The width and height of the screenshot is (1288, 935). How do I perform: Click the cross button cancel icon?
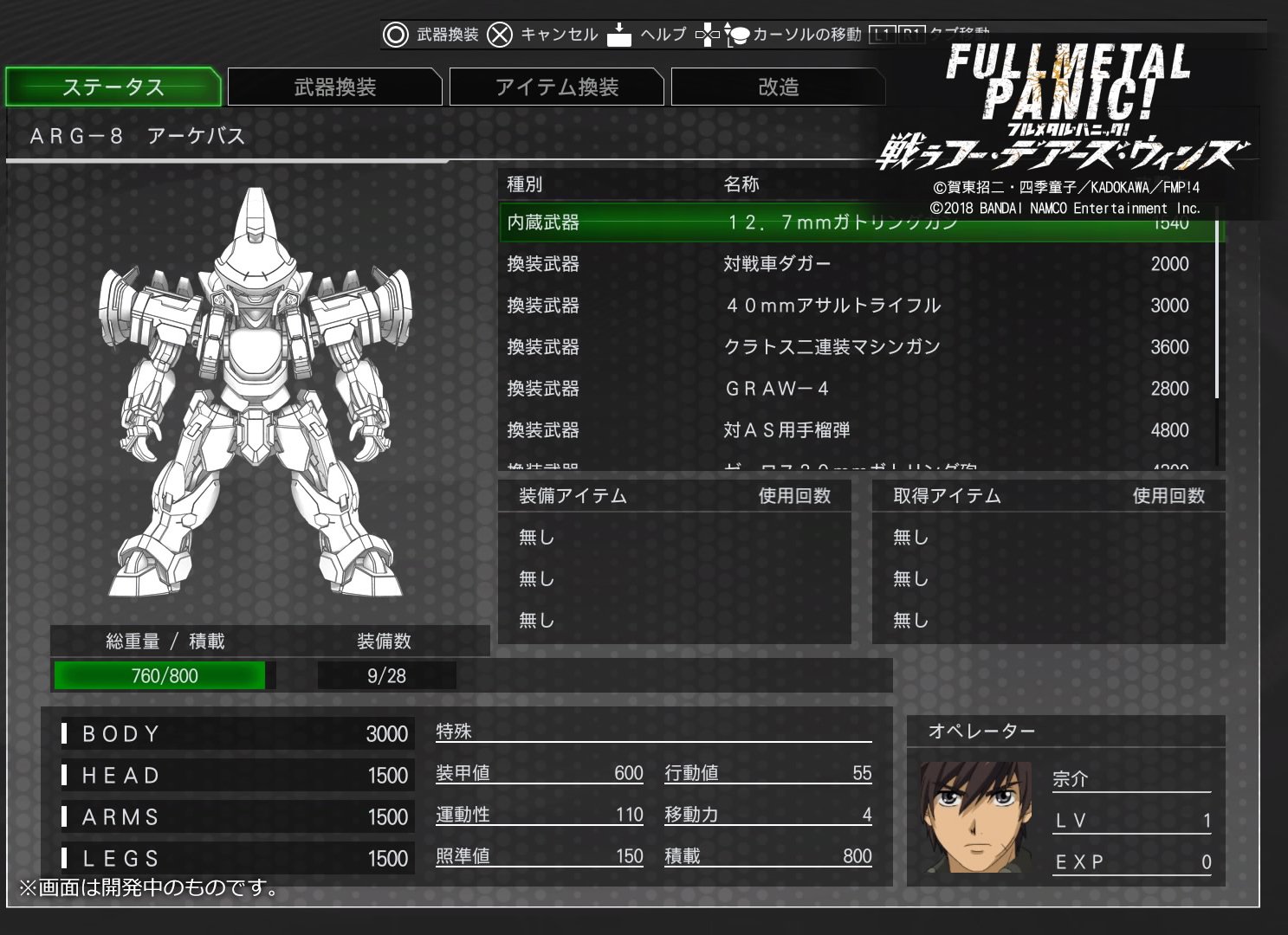pos(500,35)
